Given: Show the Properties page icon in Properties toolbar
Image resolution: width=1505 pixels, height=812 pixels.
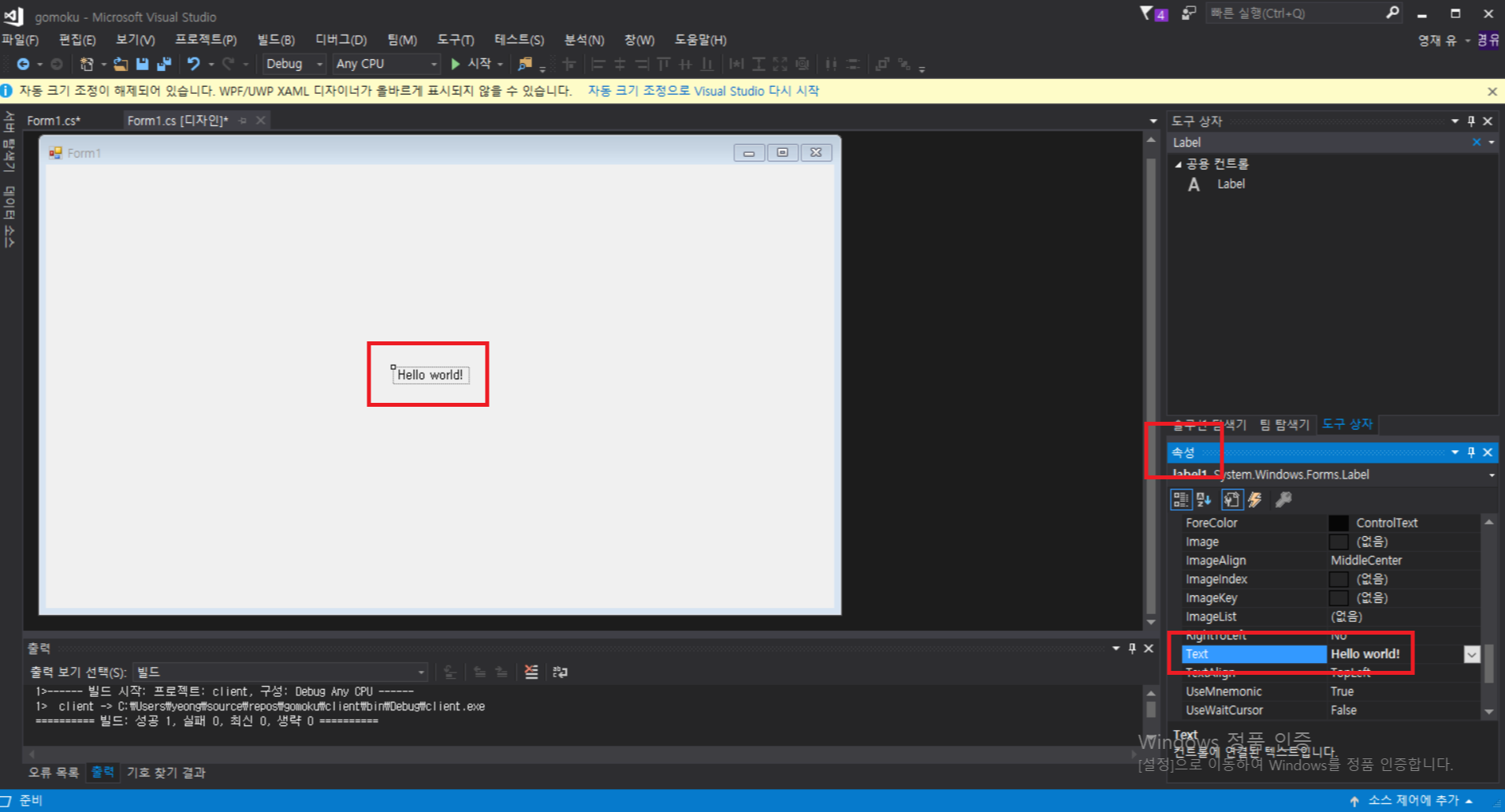Looking at the screenshot, I should click(1231, 499).
